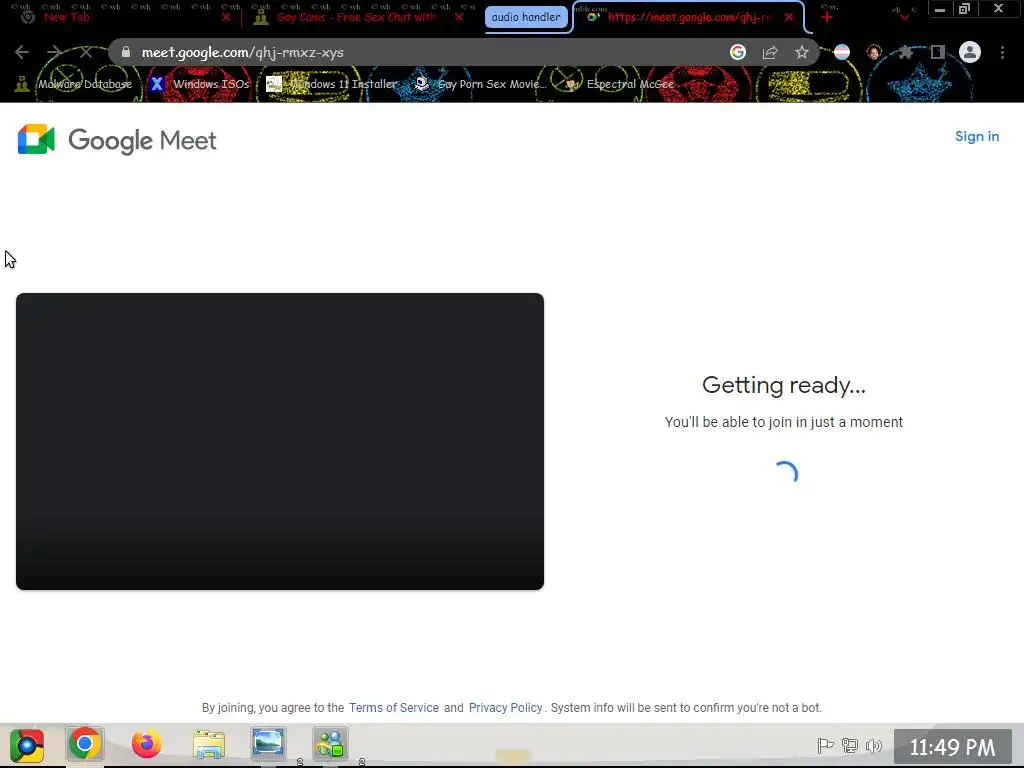Open the Chrome three-dot menu
This screenshot has width=1024, height=768.
point(1002,52)
